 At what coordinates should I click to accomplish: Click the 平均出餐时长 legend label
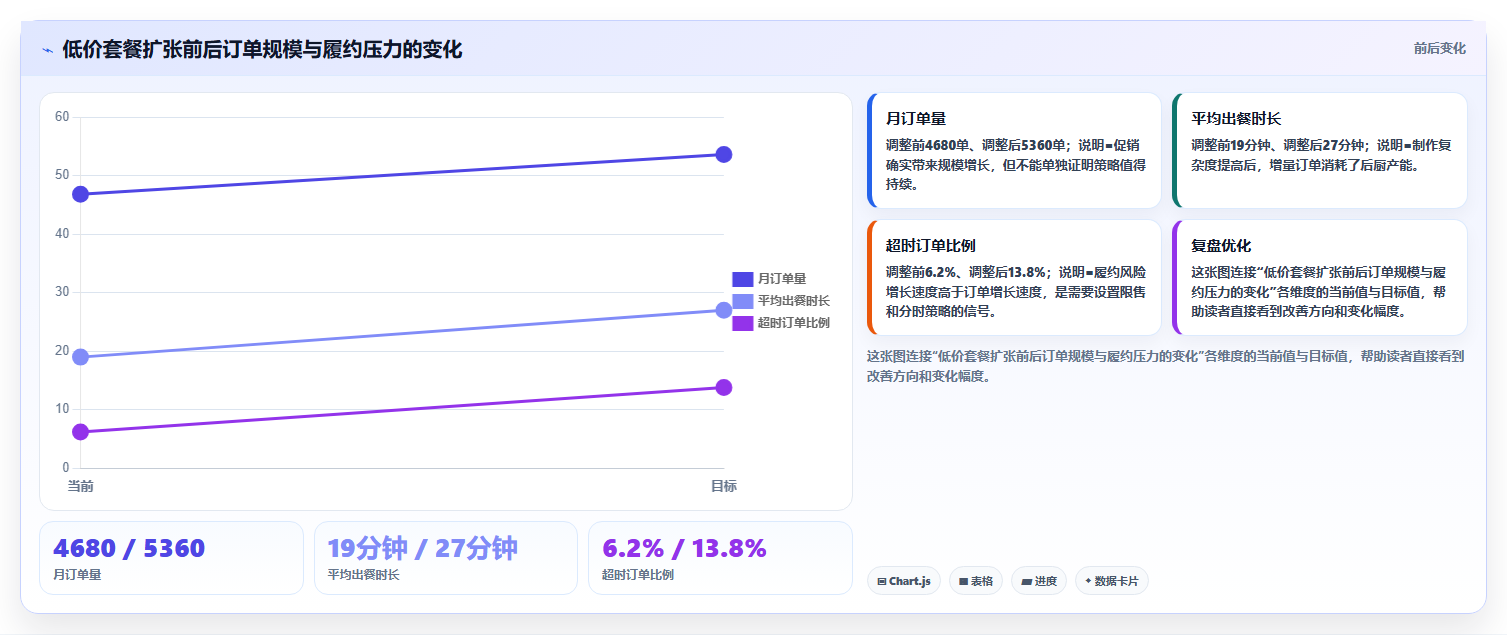(794, 301)
